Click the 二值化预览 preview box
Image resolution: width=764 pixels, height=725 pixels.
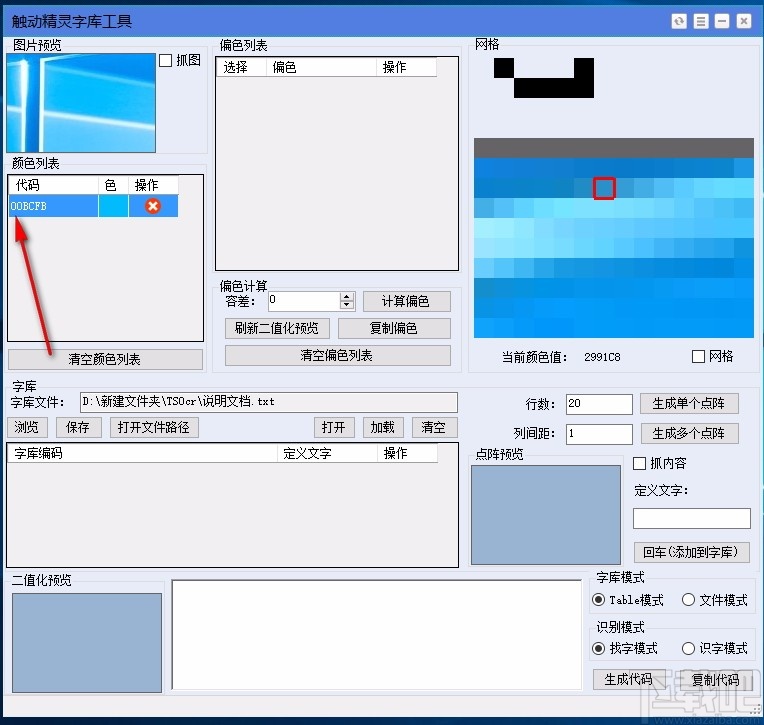tap(87, 643)
